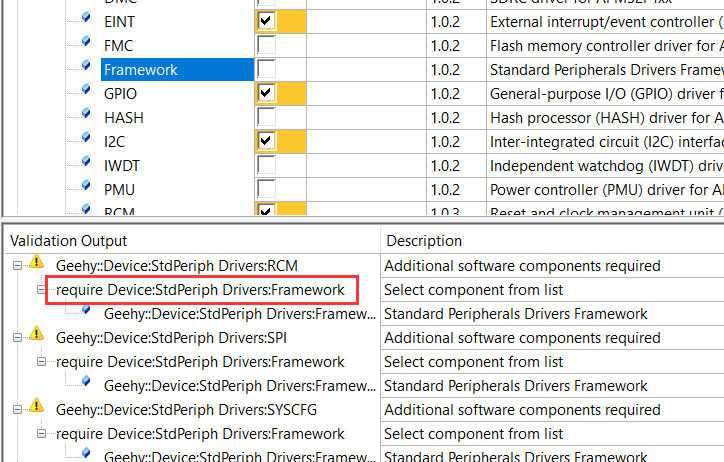This screenshot has height=462, width=724.
Task: Click the blue diamond icon beside GPIO
Action: pos(86,90)
